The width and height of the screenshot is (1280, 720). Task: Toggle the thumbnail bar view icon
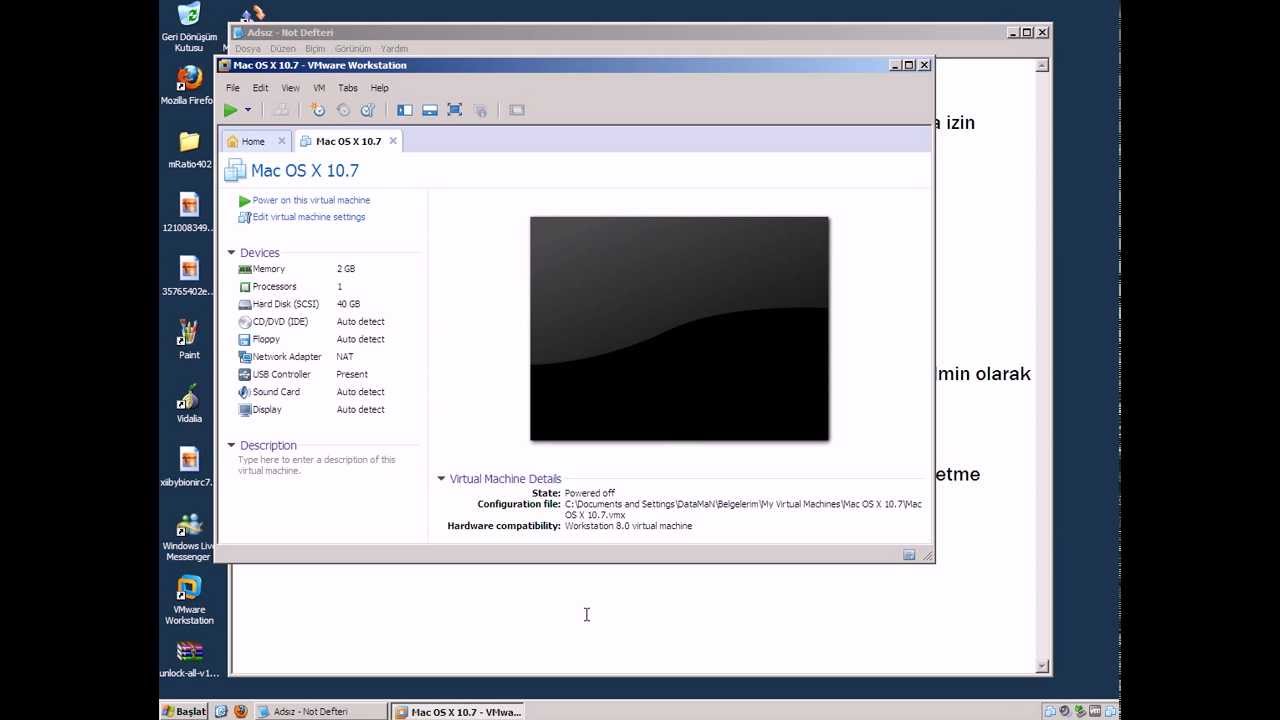(430, 110)
